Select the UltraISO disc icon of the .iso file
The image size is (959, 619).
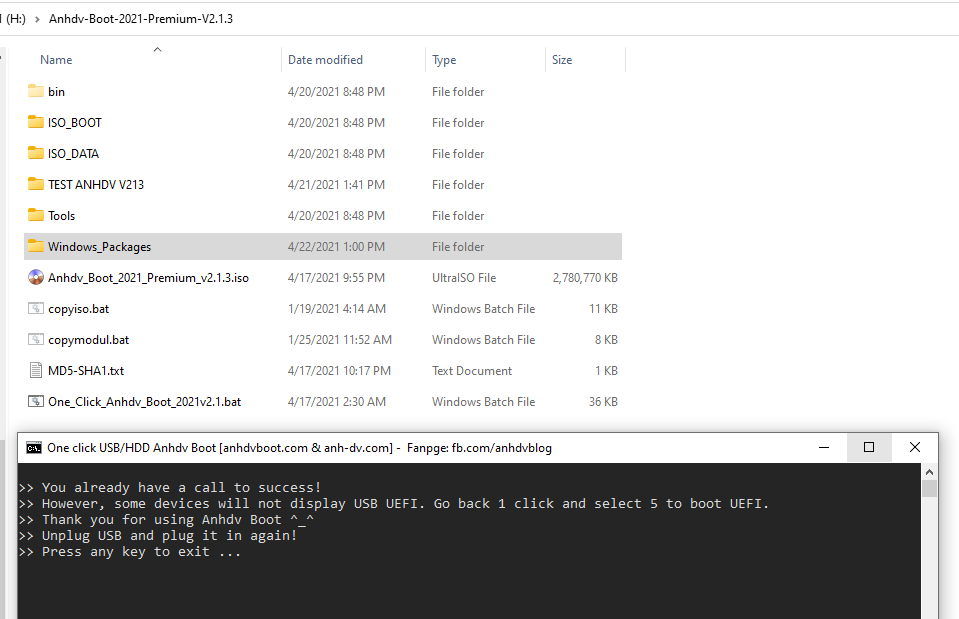tap(35, 278)
